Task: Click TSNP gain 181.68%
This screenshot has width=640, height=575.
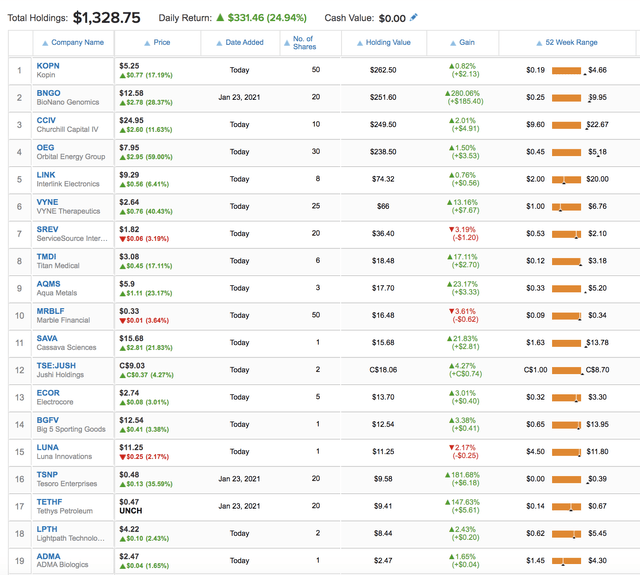Action: [462, 475]
